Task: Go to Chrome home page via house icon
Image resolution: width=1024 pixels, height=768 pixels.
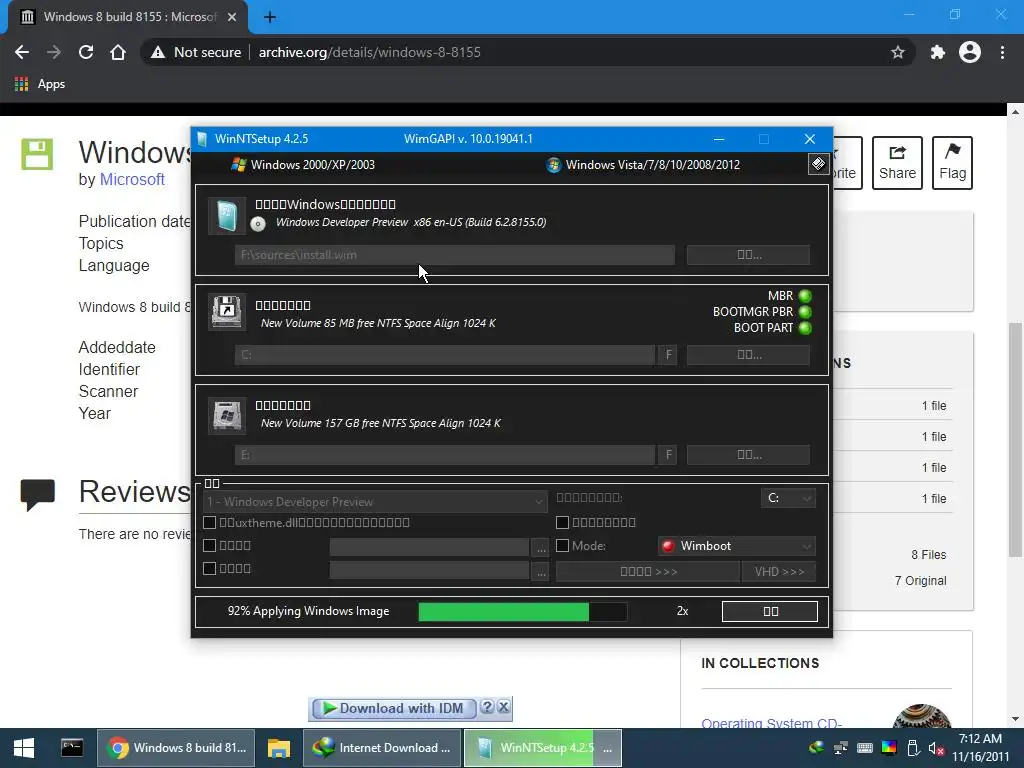Action: pyautogui.click(x=118, y=52)
